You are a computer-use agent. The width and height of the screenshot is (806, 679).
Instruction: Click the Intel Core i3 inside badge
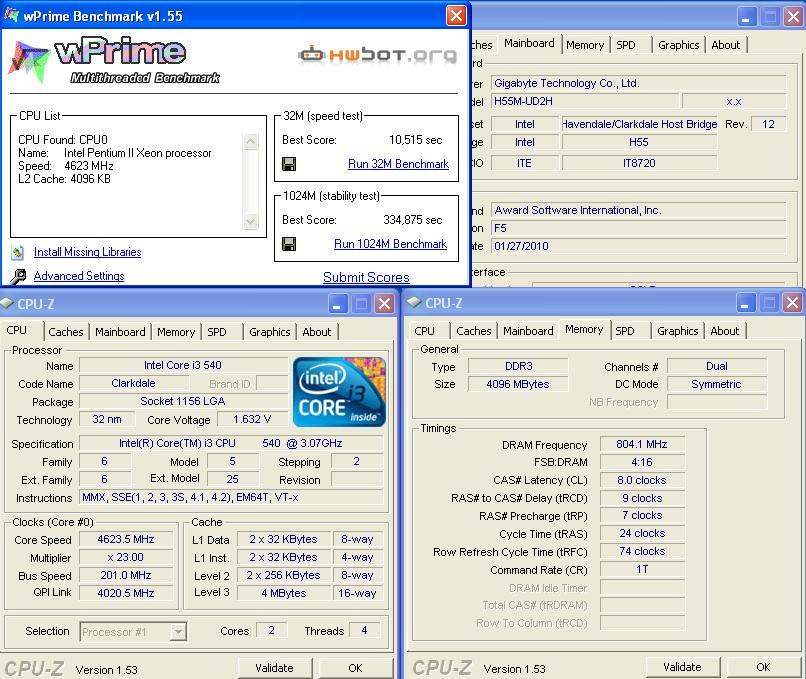click(x=339, y=392)
